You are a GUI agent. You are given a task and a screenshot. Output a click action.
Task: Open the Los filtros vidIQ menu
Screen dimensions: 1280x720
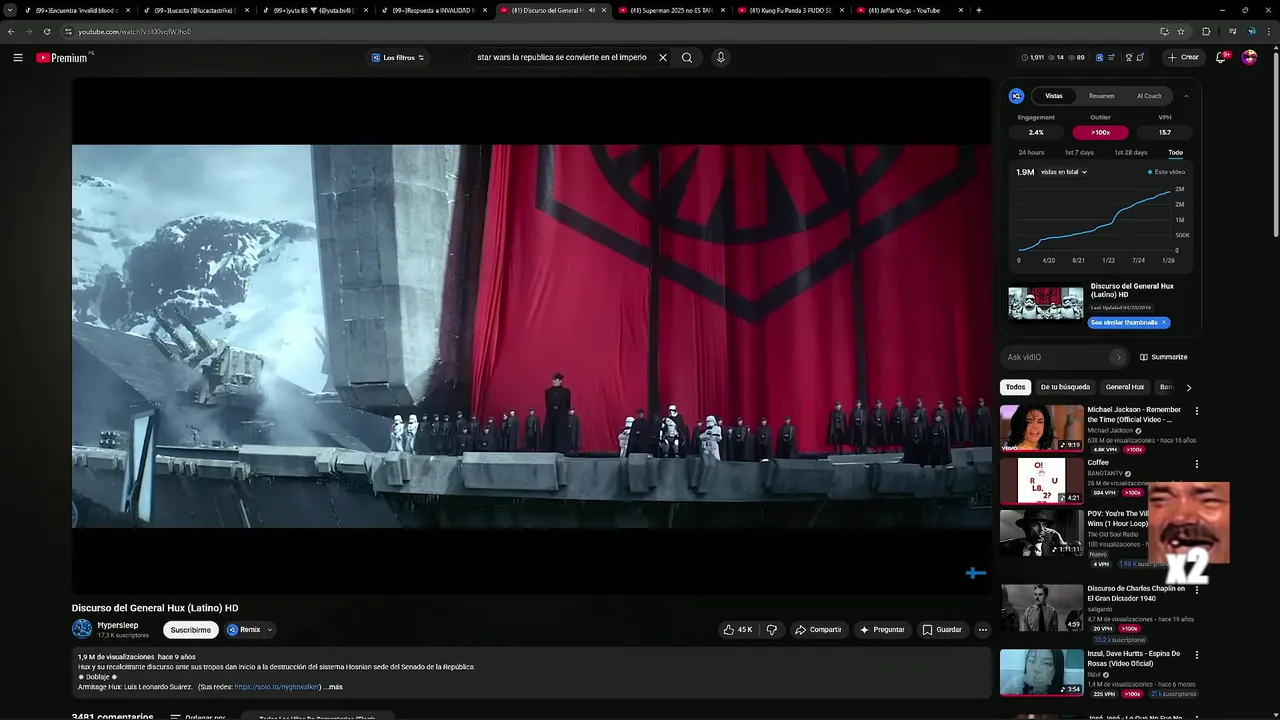398,58
